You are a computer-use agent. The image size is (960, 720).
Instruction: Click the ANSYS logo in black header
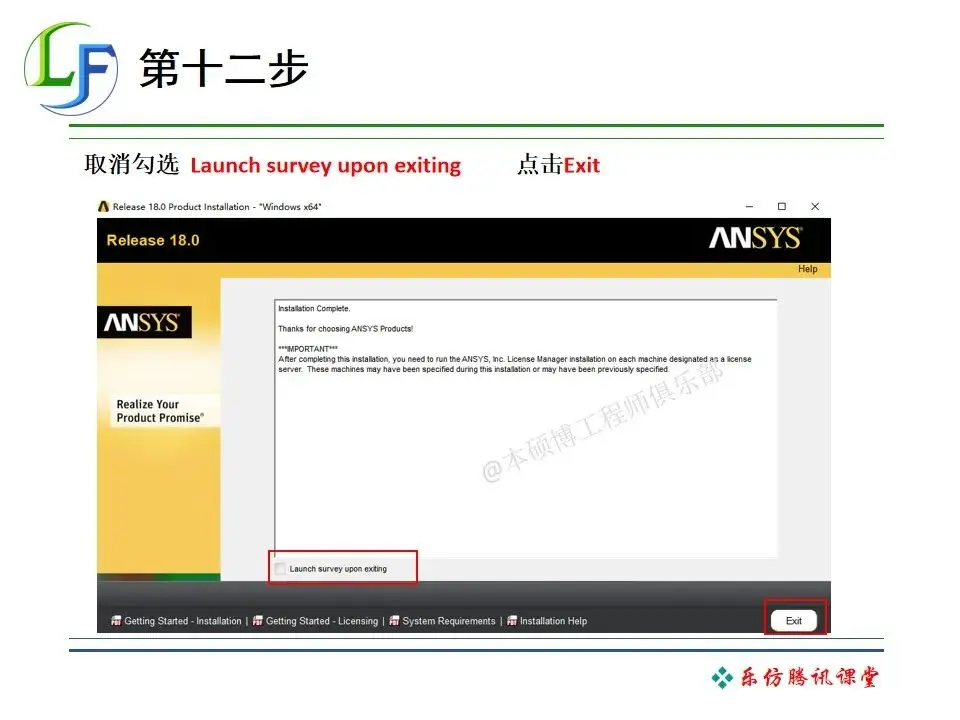pyautogui.click(x=755, y=238)
